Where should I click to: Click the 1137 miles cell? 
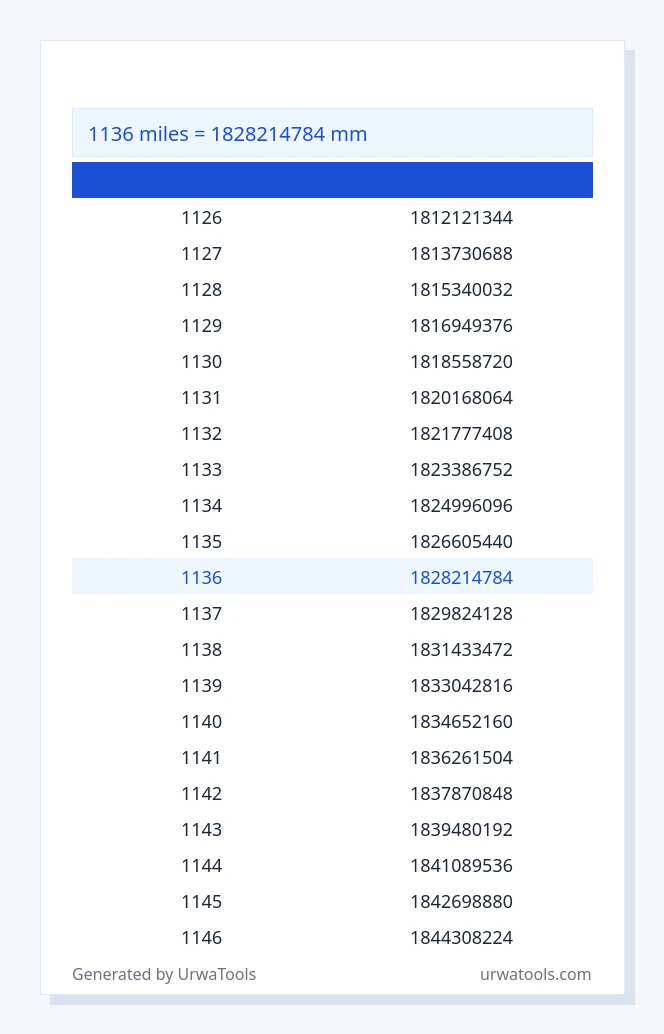[x=202, y=613]
